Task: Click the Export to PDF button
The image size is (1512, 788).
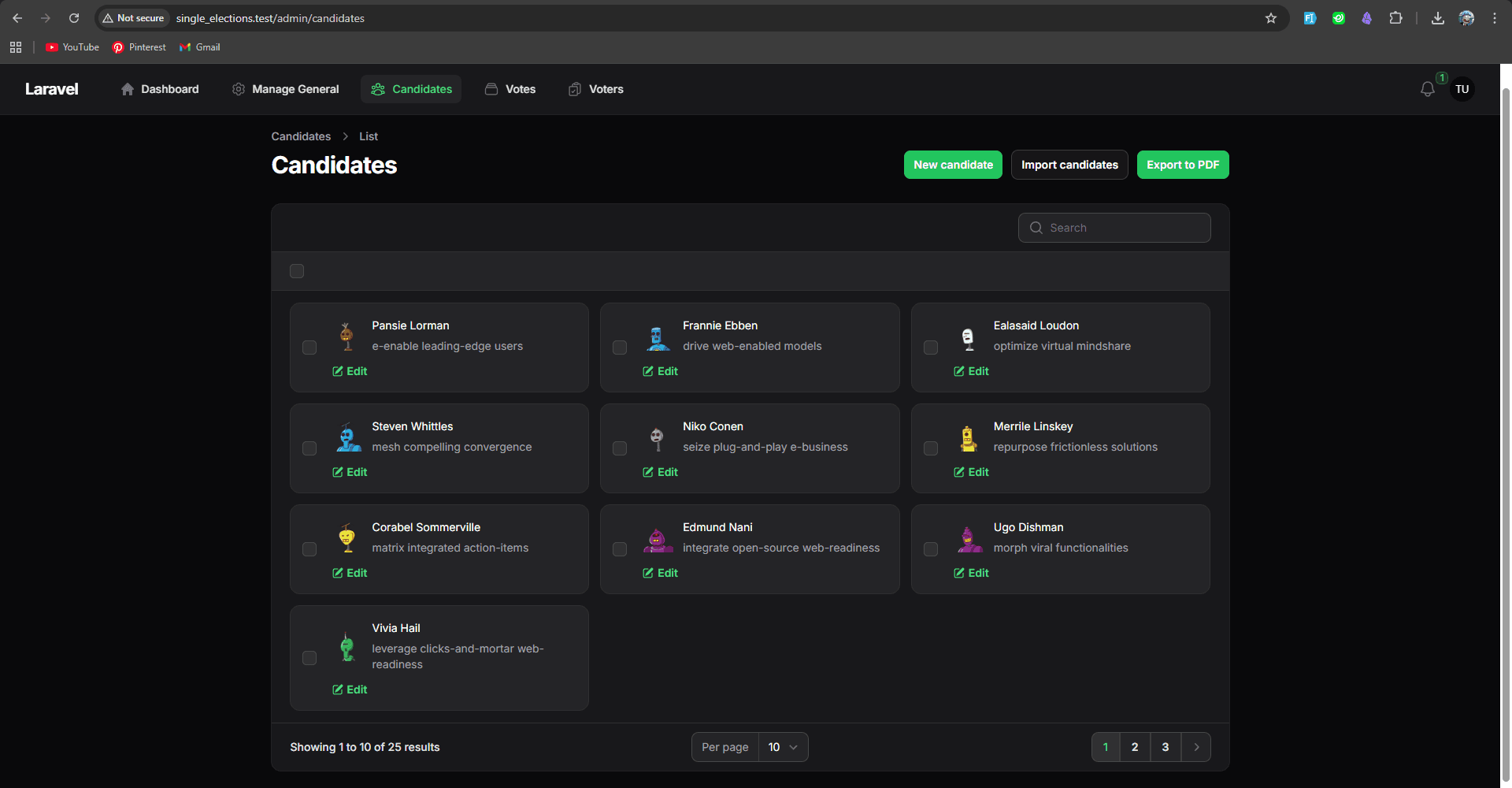Action: 1182,165
